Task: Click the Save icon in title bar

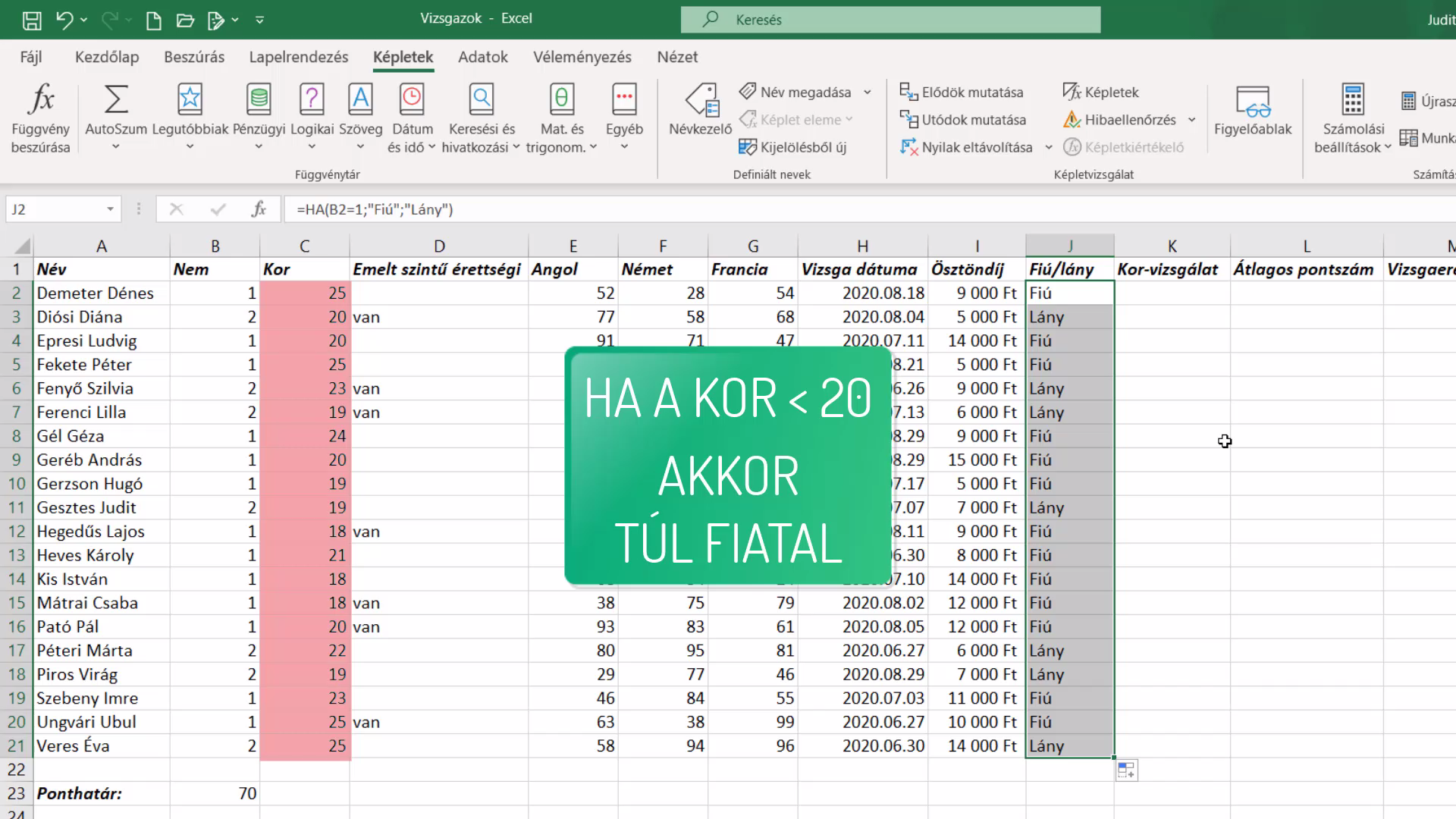Action: coord(32,20)
